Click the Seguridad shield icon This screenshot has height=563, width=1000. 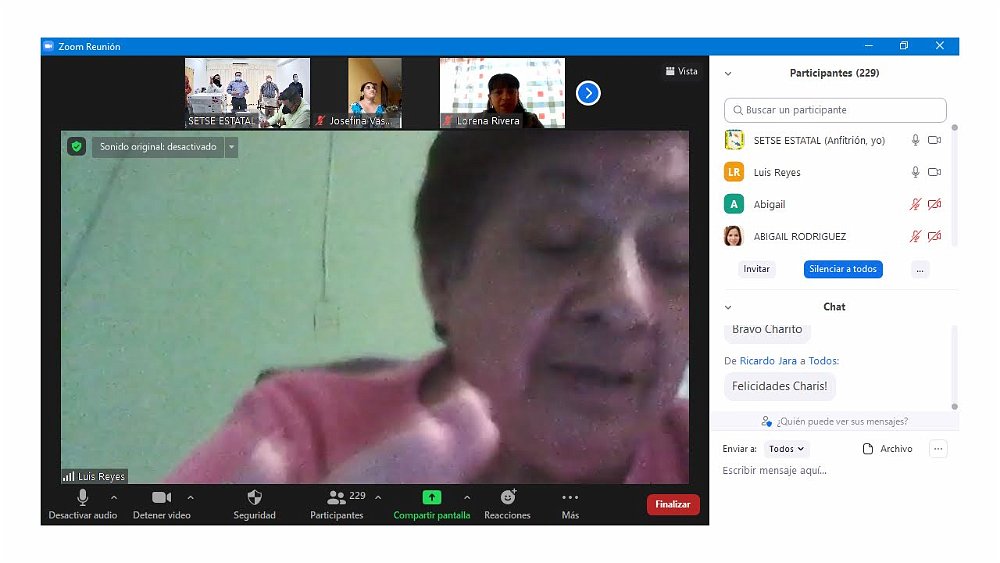[254, 497]
